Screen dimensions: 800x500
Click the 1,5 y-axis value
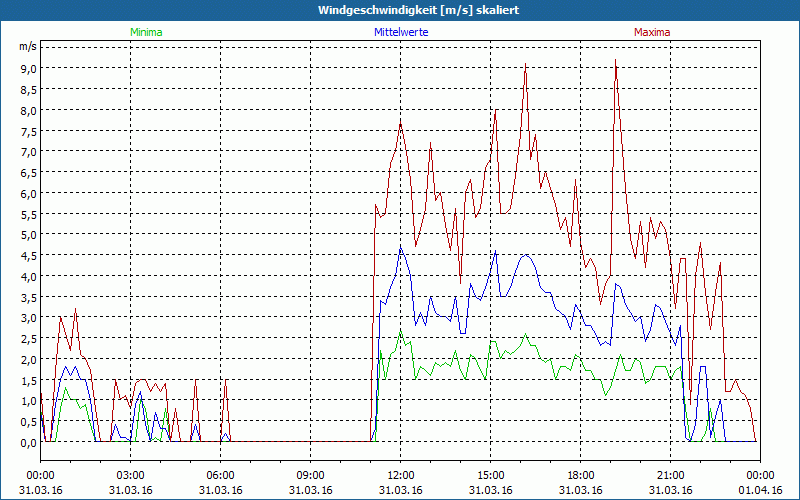[x=29, y=381]
